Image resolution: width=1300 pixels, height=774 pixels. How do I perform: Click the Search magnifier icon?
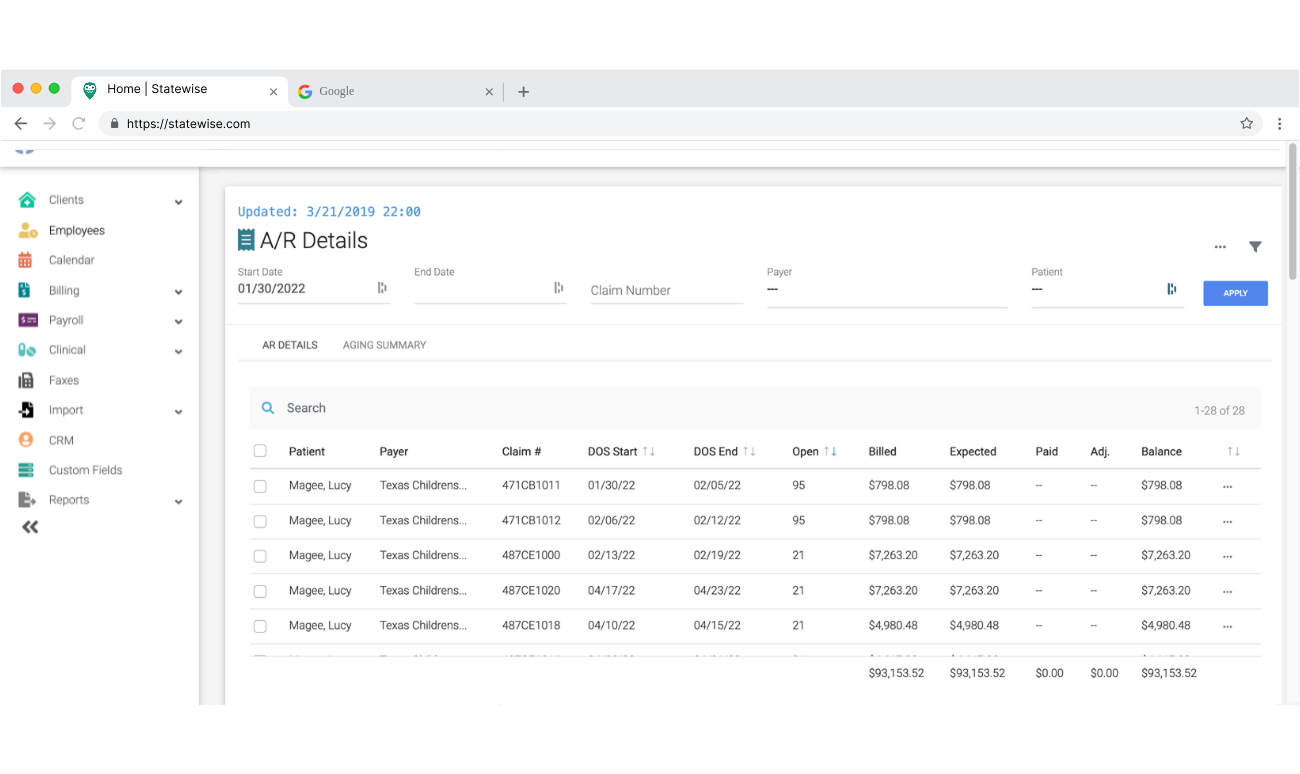pos(268,408)
